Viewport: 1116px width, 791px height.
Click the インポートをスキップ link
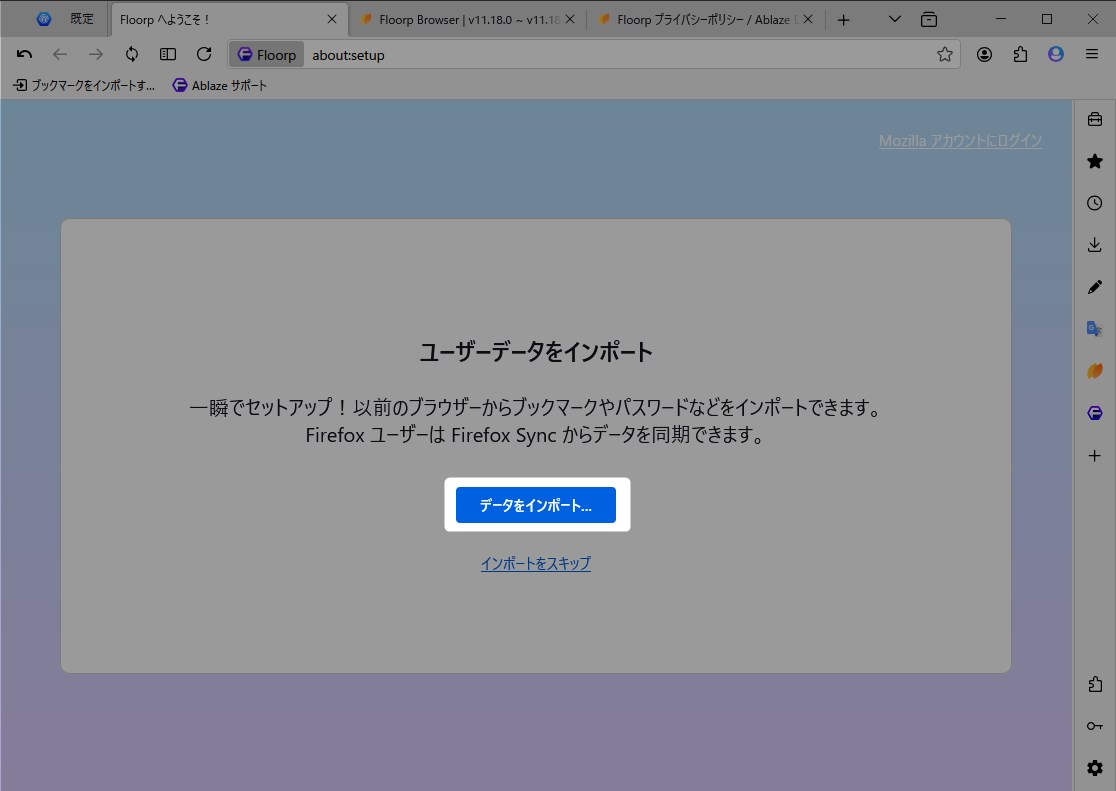click(x=535, y=563)
